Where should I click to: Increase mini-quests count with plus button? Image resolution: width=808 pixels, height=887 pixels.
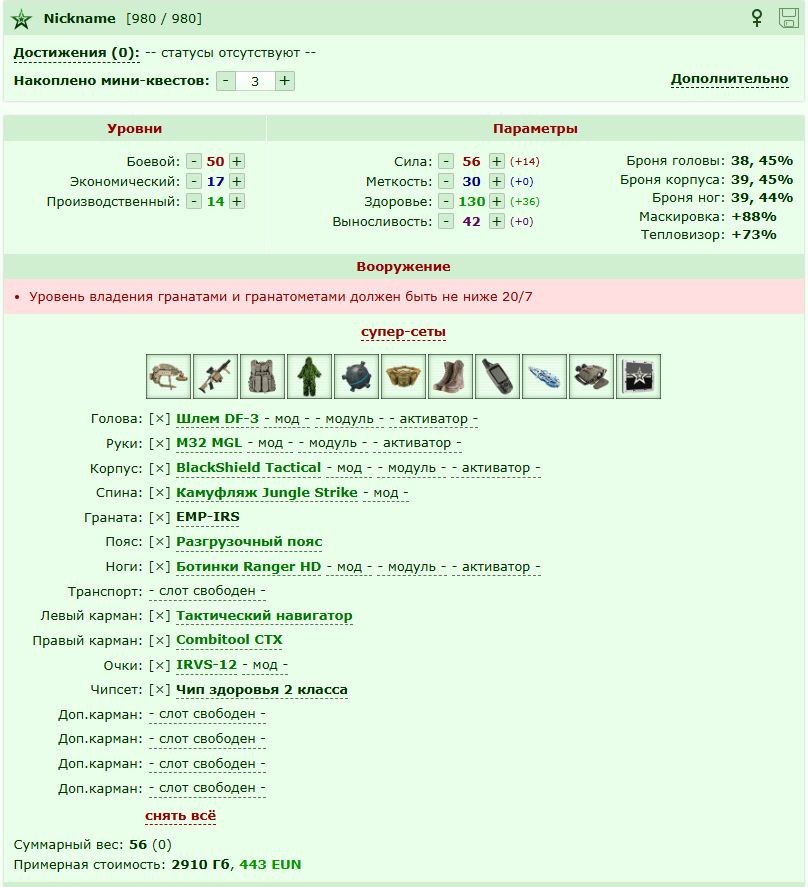tap(285, 81)
